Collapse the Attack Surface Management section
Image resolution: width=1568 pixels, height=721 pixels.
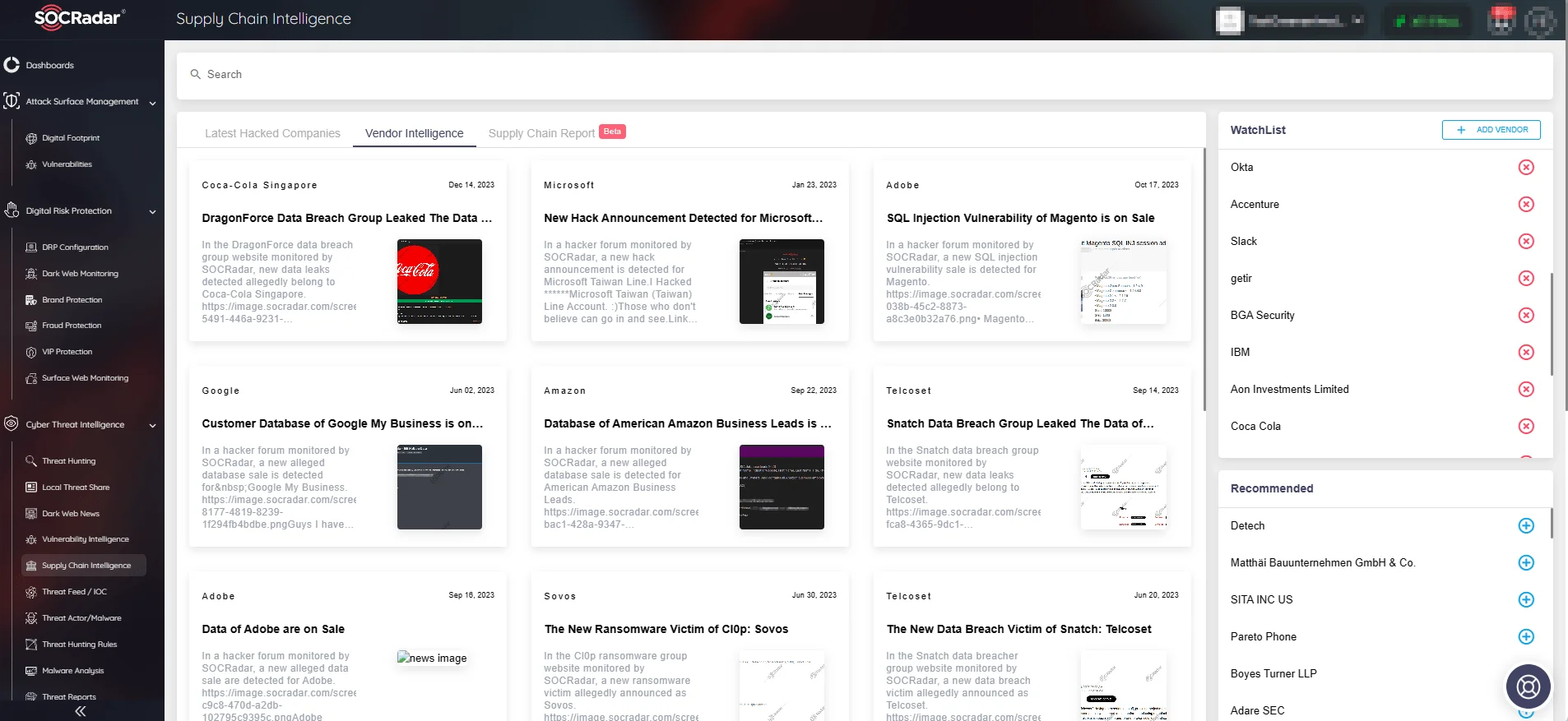tap(153, 103)
